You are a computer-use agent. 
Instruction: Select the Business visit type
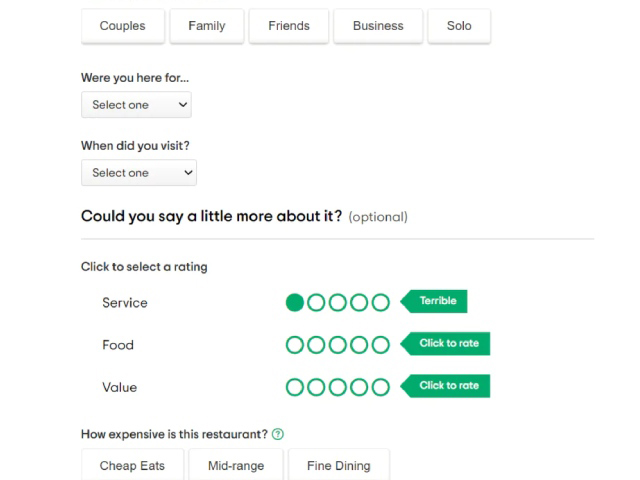(378, 26)
